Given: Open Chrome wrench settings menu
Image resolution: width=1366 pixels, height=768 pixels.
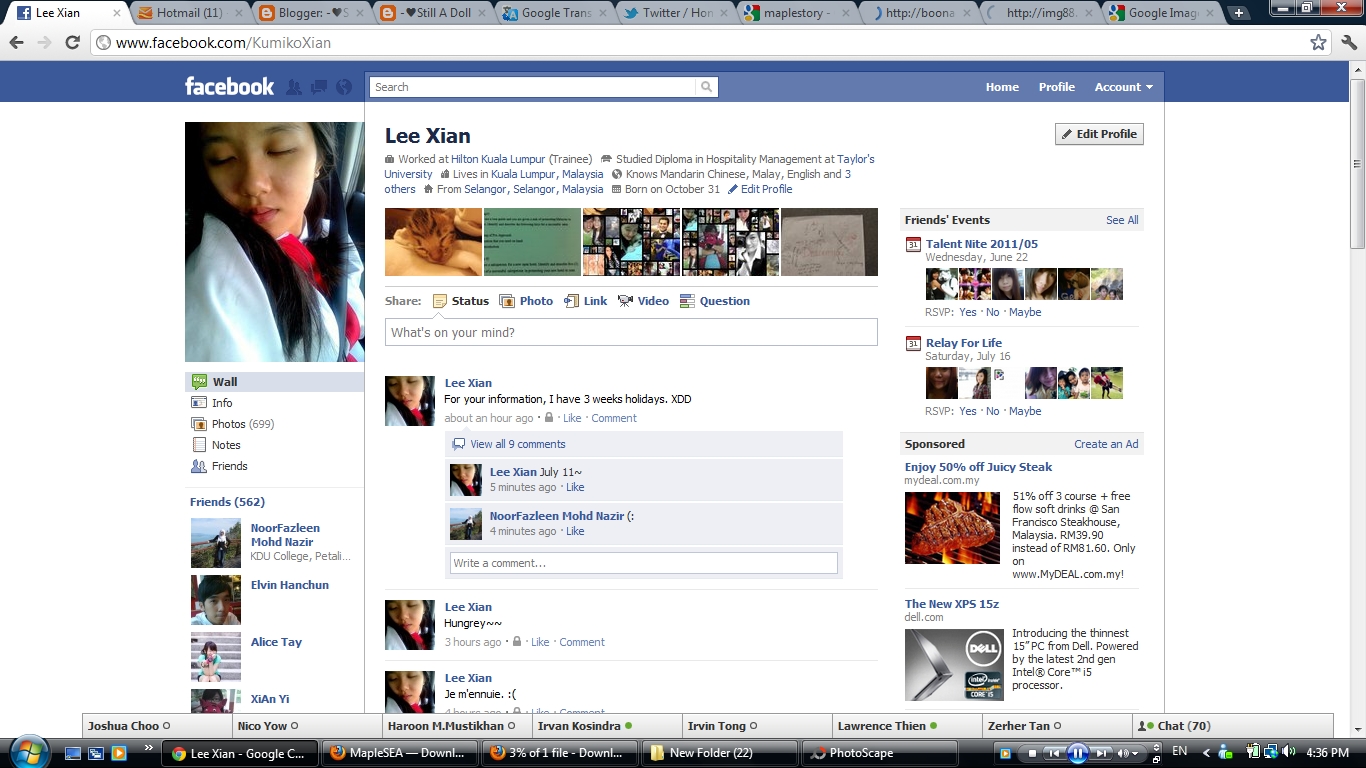Looking at the screenshot, I should (1349, 43).
